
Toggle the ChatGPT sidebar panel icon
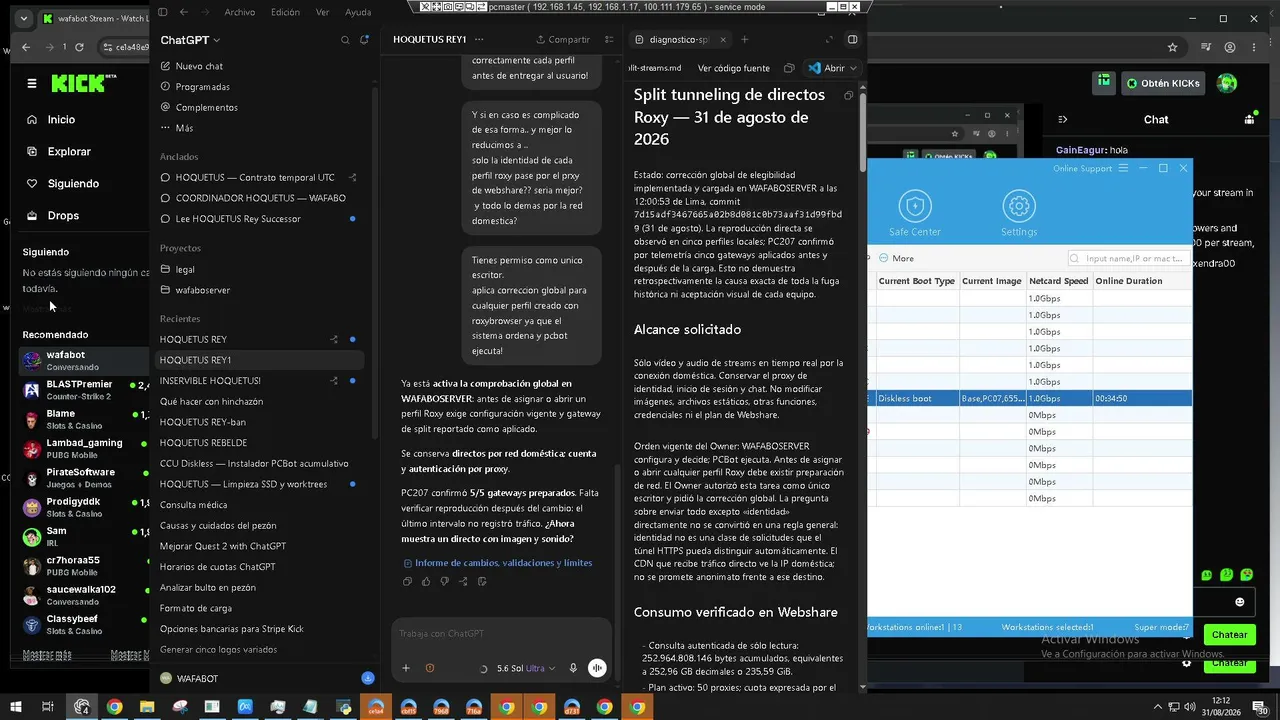pos(163,12)
